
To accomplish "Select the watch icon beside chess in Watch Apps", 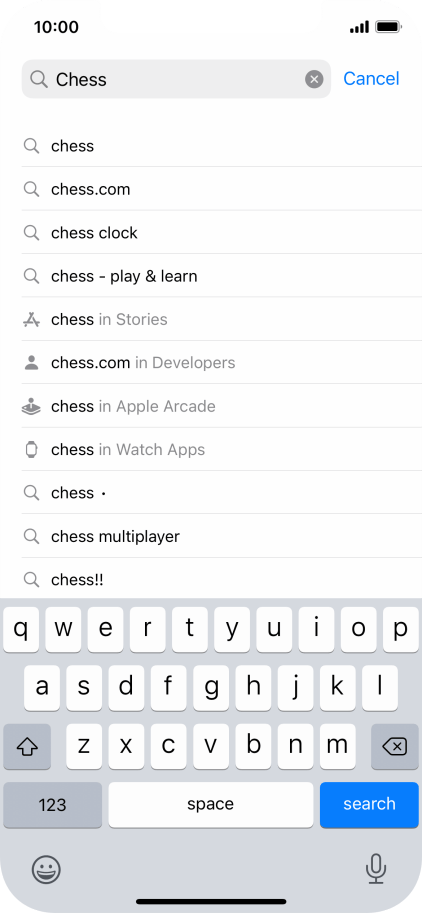I will [x=31, y=450].
